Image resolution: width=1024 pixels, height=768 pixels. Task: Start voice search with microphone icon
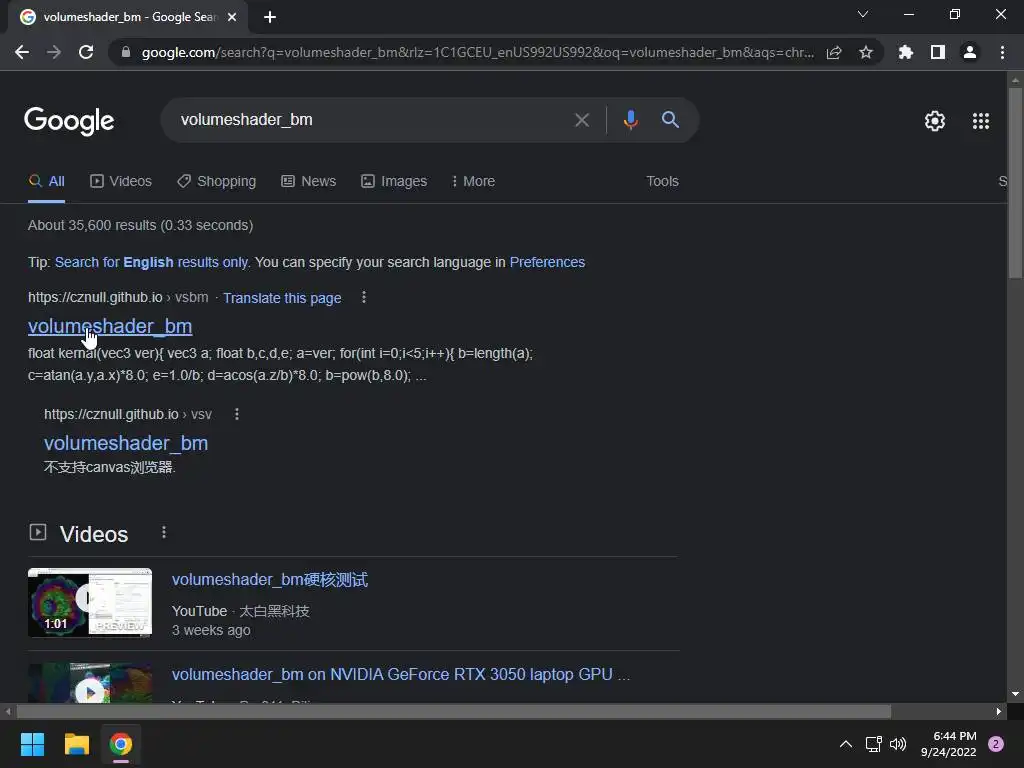(x=630, y=120)
